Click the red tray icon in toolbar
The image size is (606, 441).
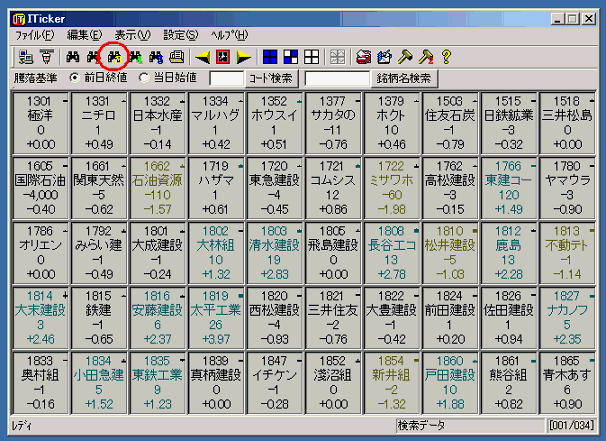pyautogui.click(x=363, y=57)
